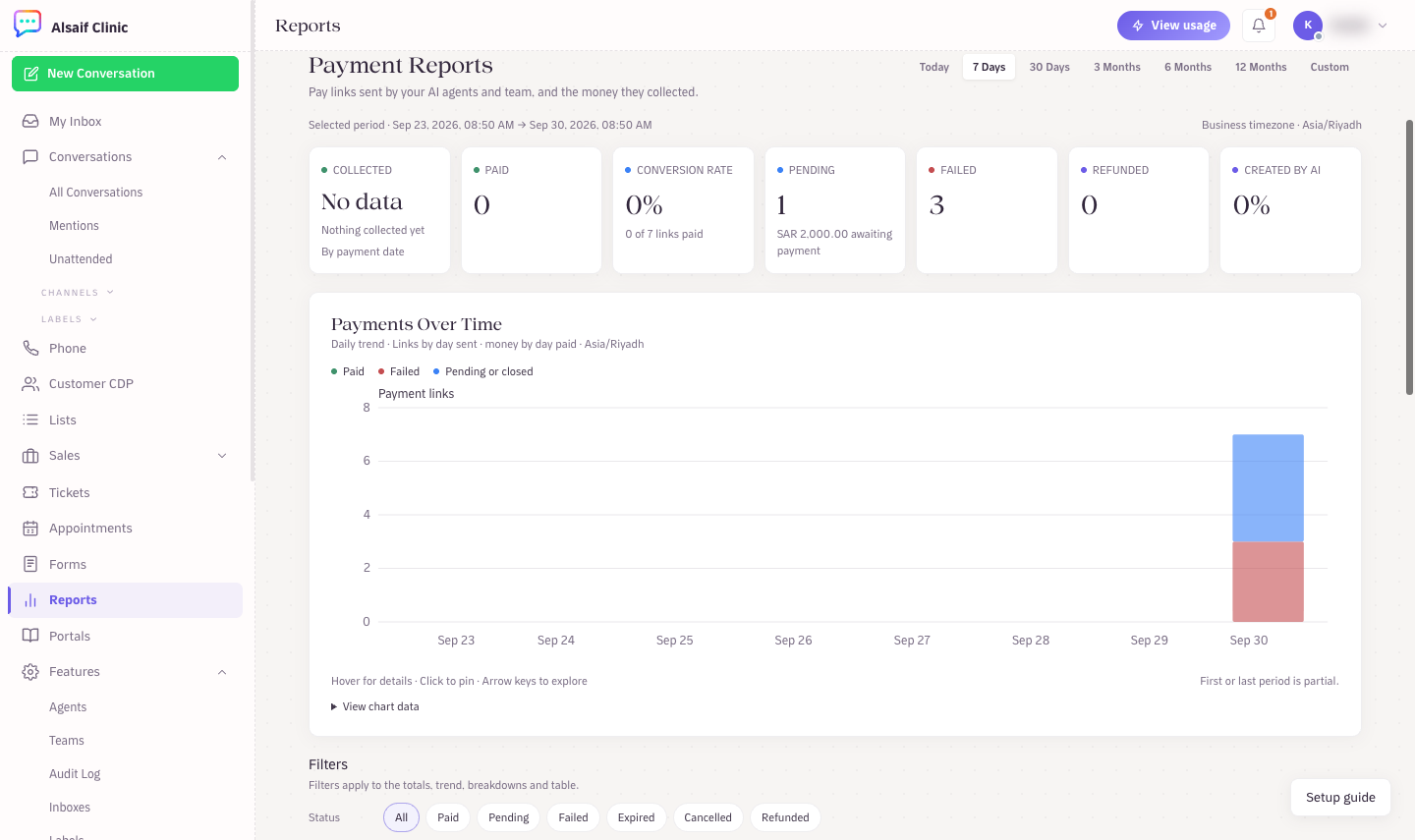The image size is (1415, 840).
Task: Click the My Inbox tray icon
Action: tap(30, 121)
